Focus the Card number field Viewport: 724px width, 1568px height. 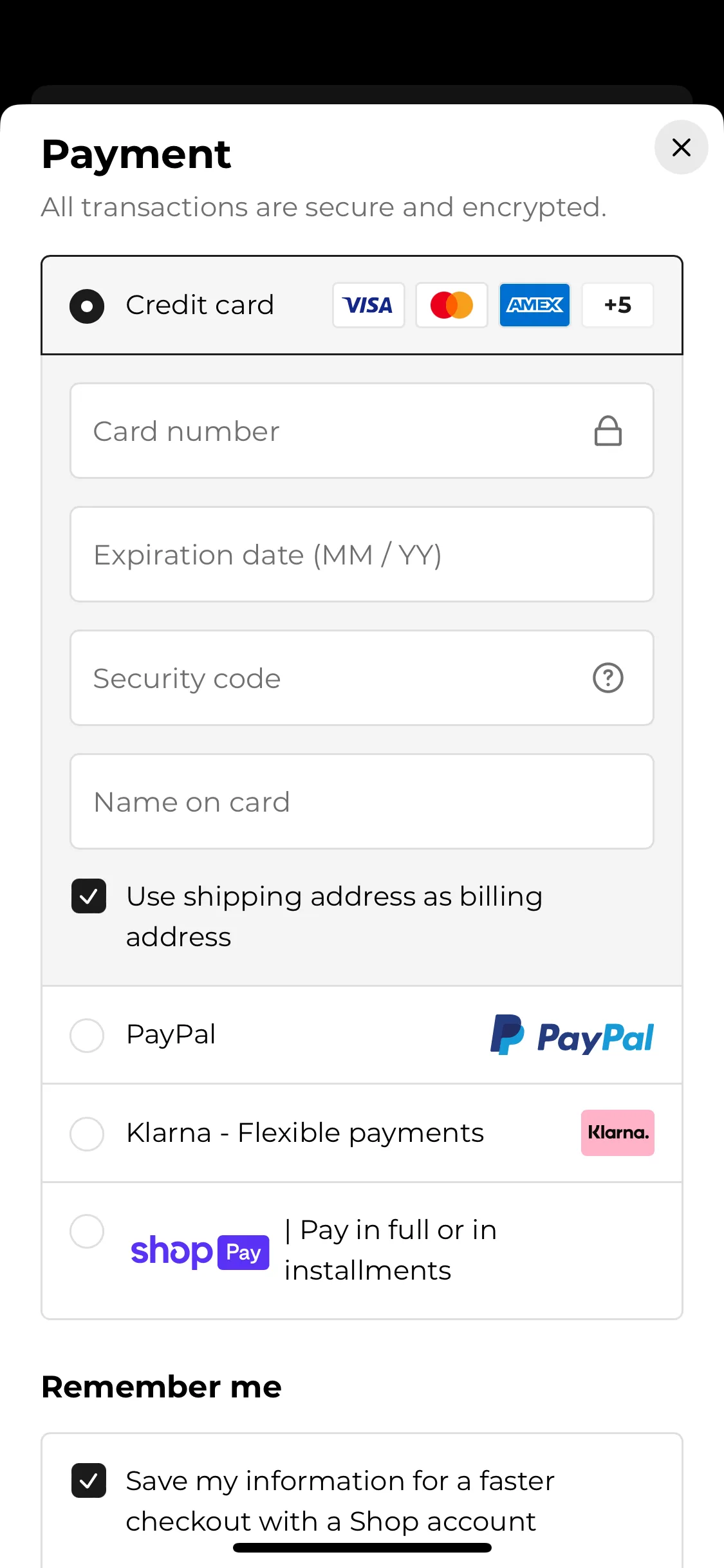click(x=362, y=431)
